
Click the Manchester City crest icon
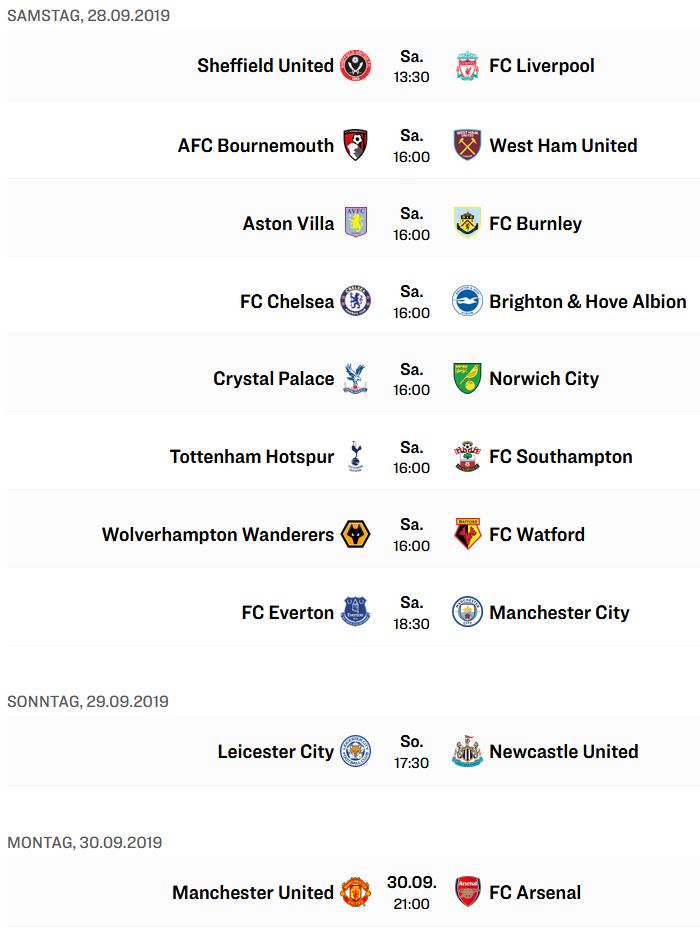coord(467,612)
